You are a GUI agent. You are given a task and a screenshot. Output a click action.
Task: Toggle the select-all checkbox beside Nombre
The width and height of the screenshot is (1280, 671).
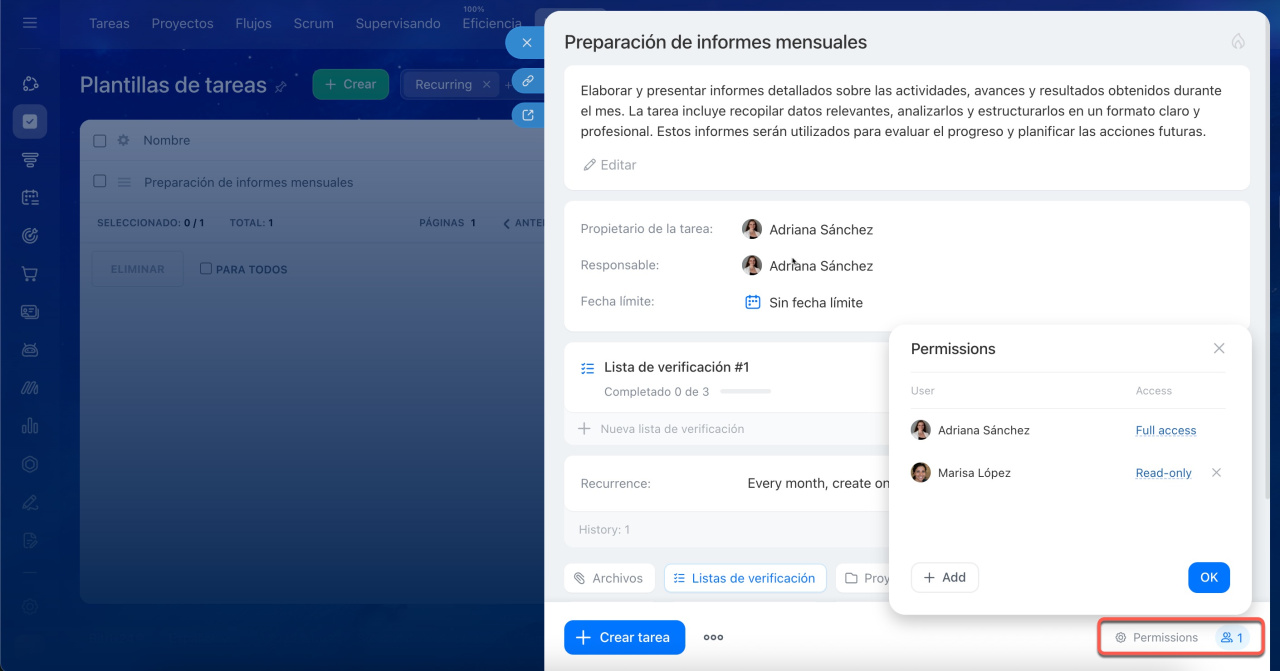[x=100, y=141]
